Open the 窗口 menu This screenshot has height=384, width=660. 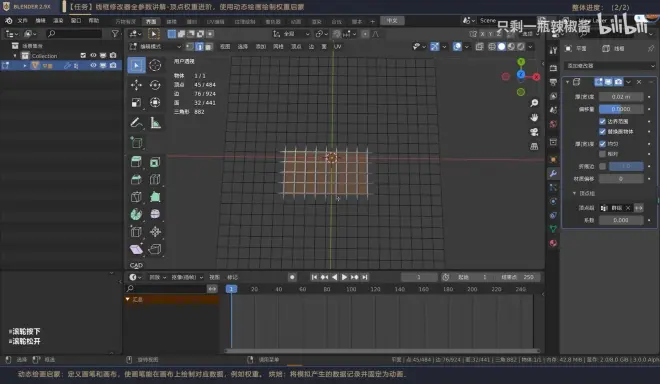[76, 21]
